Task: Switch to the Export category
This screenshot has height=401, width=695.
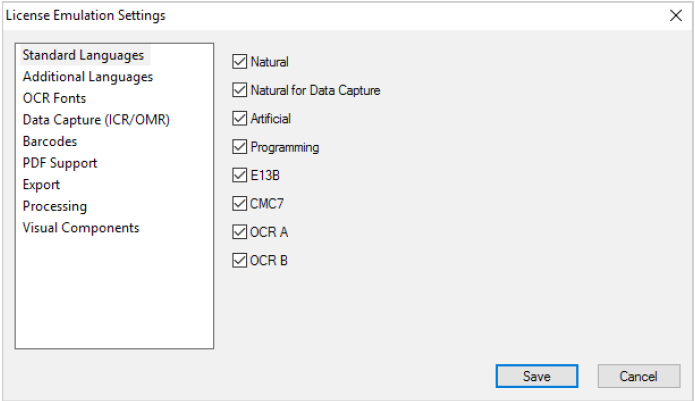Action: point(42,185)
